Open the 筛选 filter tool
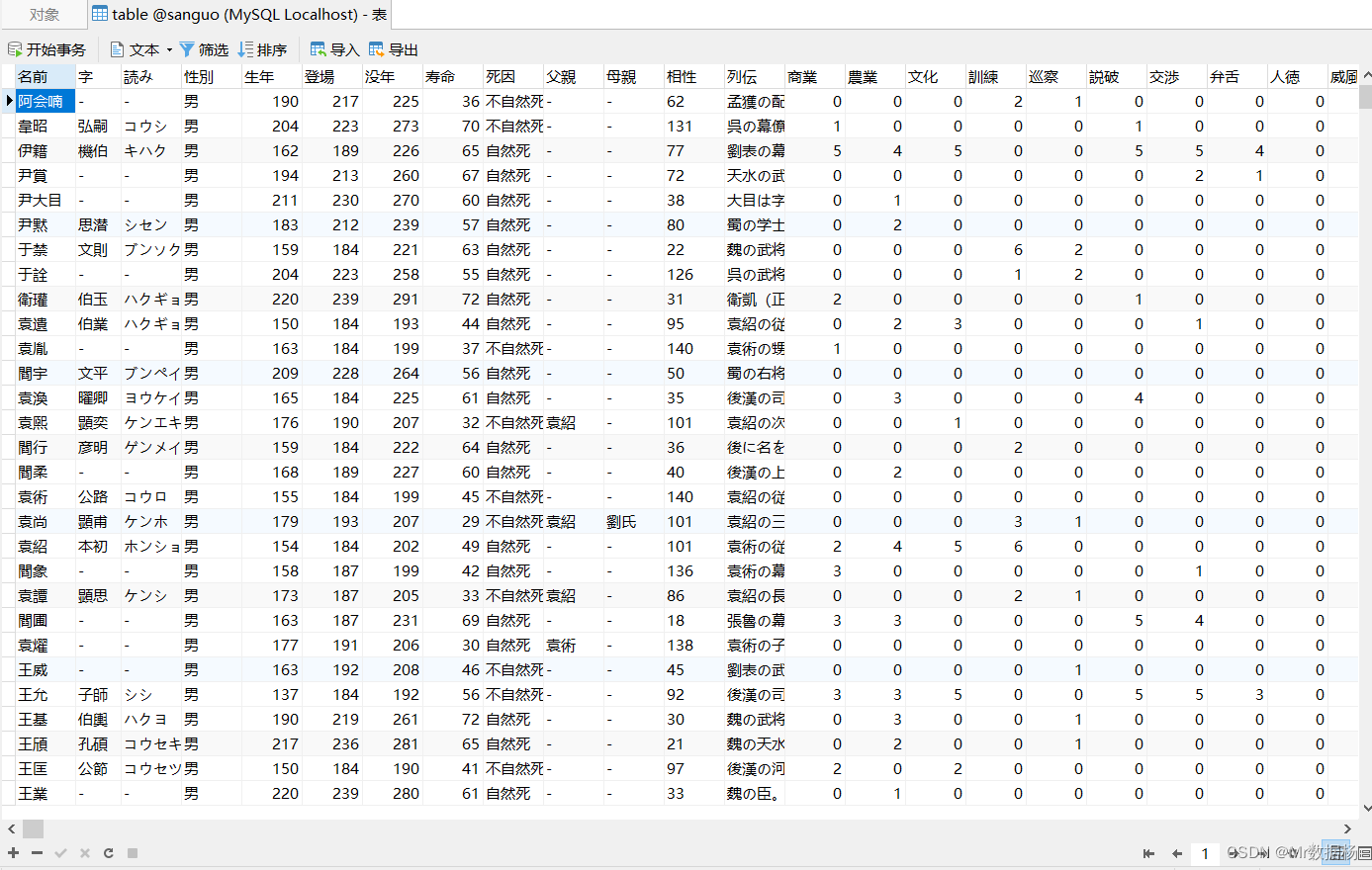The width and height of the screenshot is (1372, 870). (204, 49)
